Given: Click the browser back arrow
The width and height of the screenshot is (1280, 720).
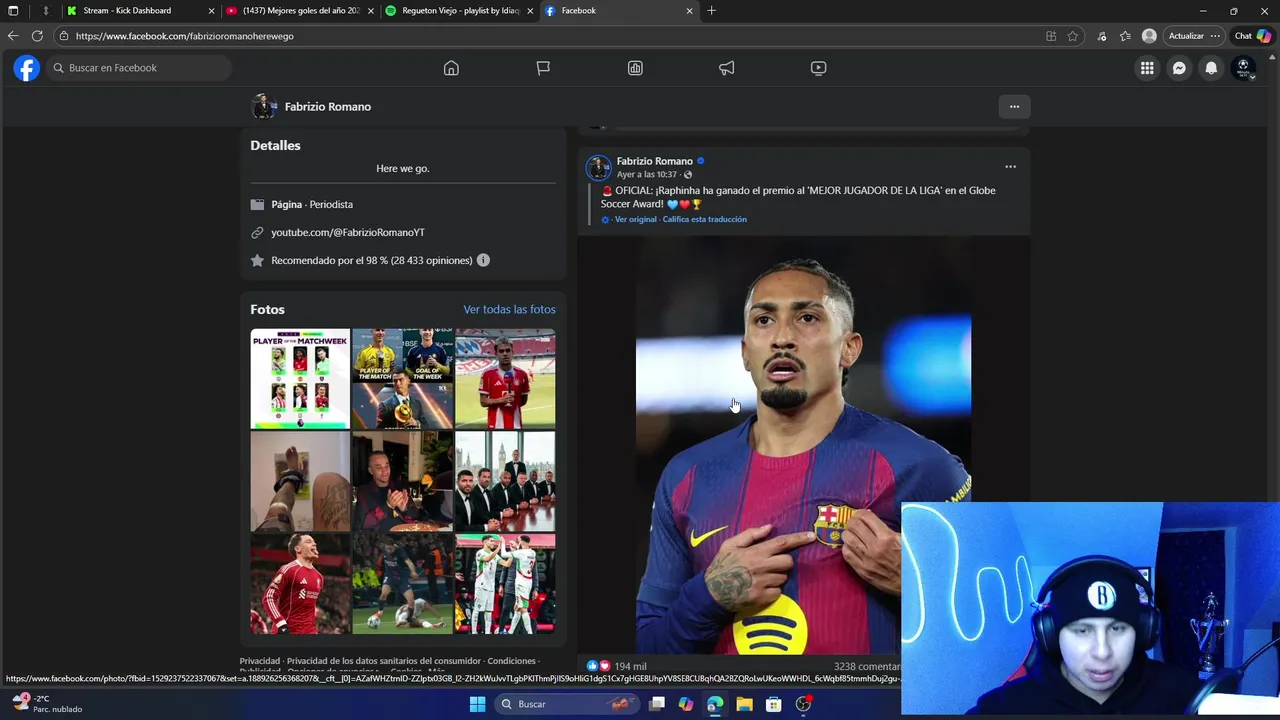Looking at the screenshot, I should [x=13, y=36].
